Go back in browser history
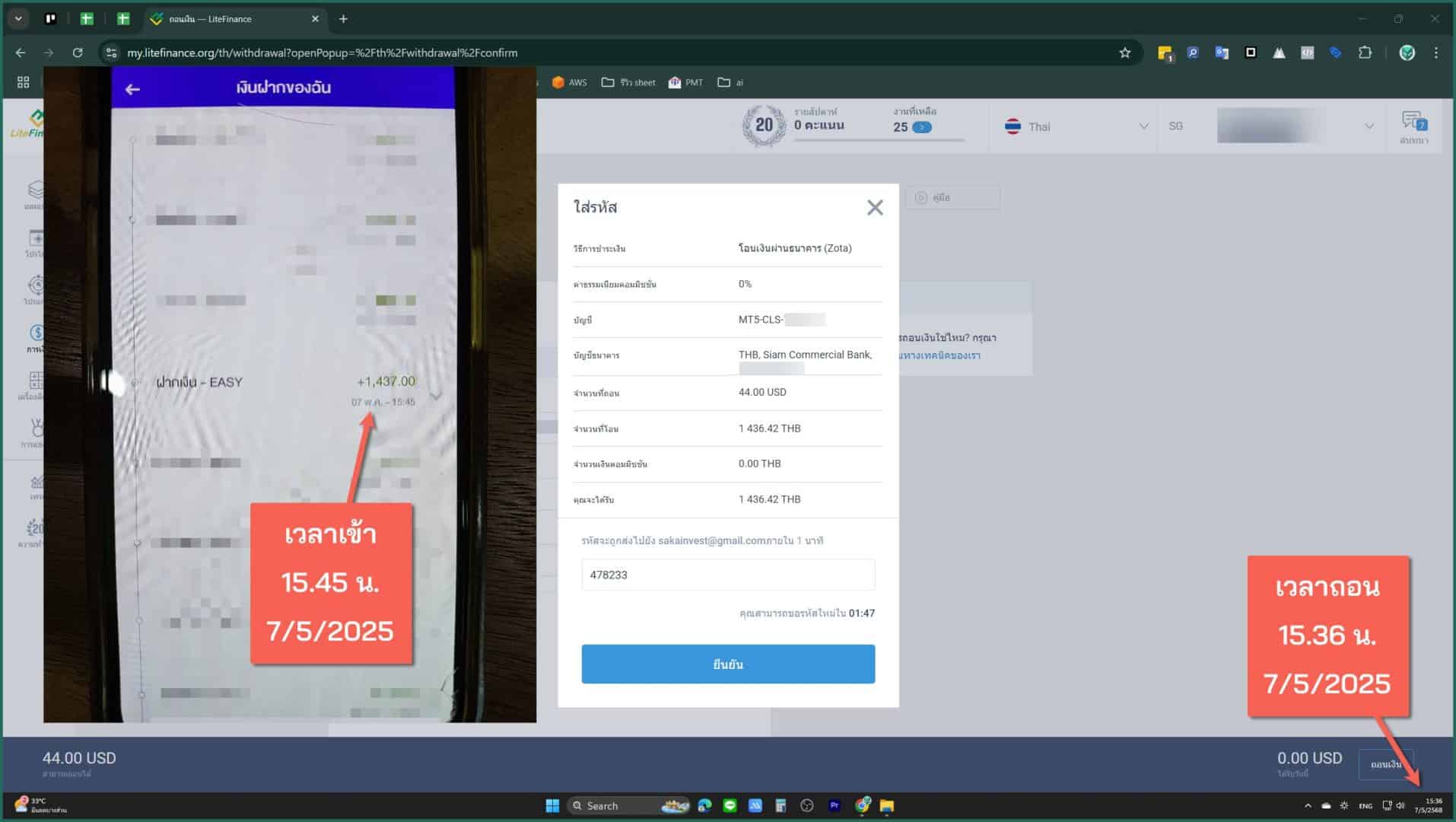1456x822 pixels. click(21, 53)
